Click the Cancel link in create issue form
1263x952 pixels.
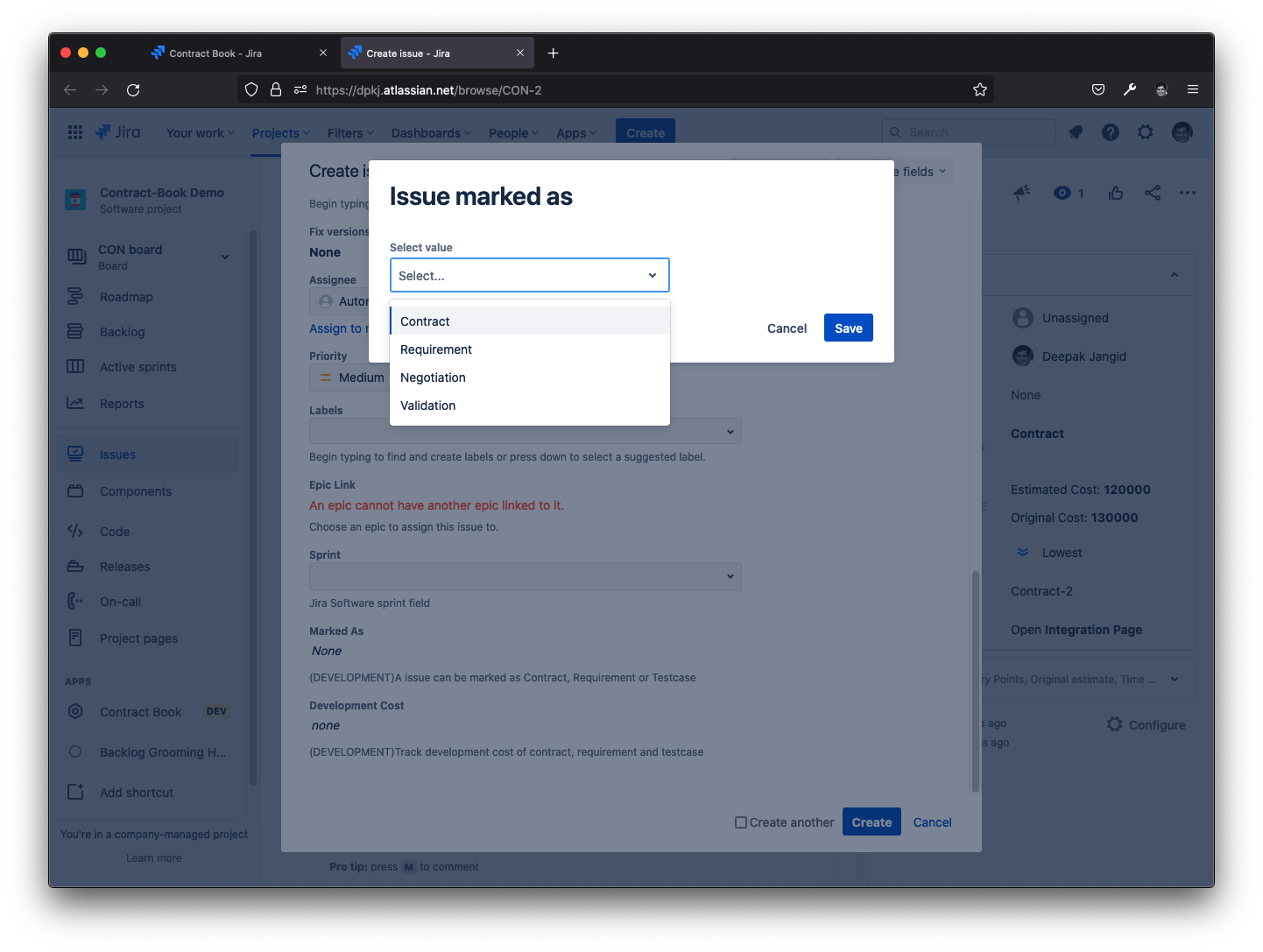[932, 822]
